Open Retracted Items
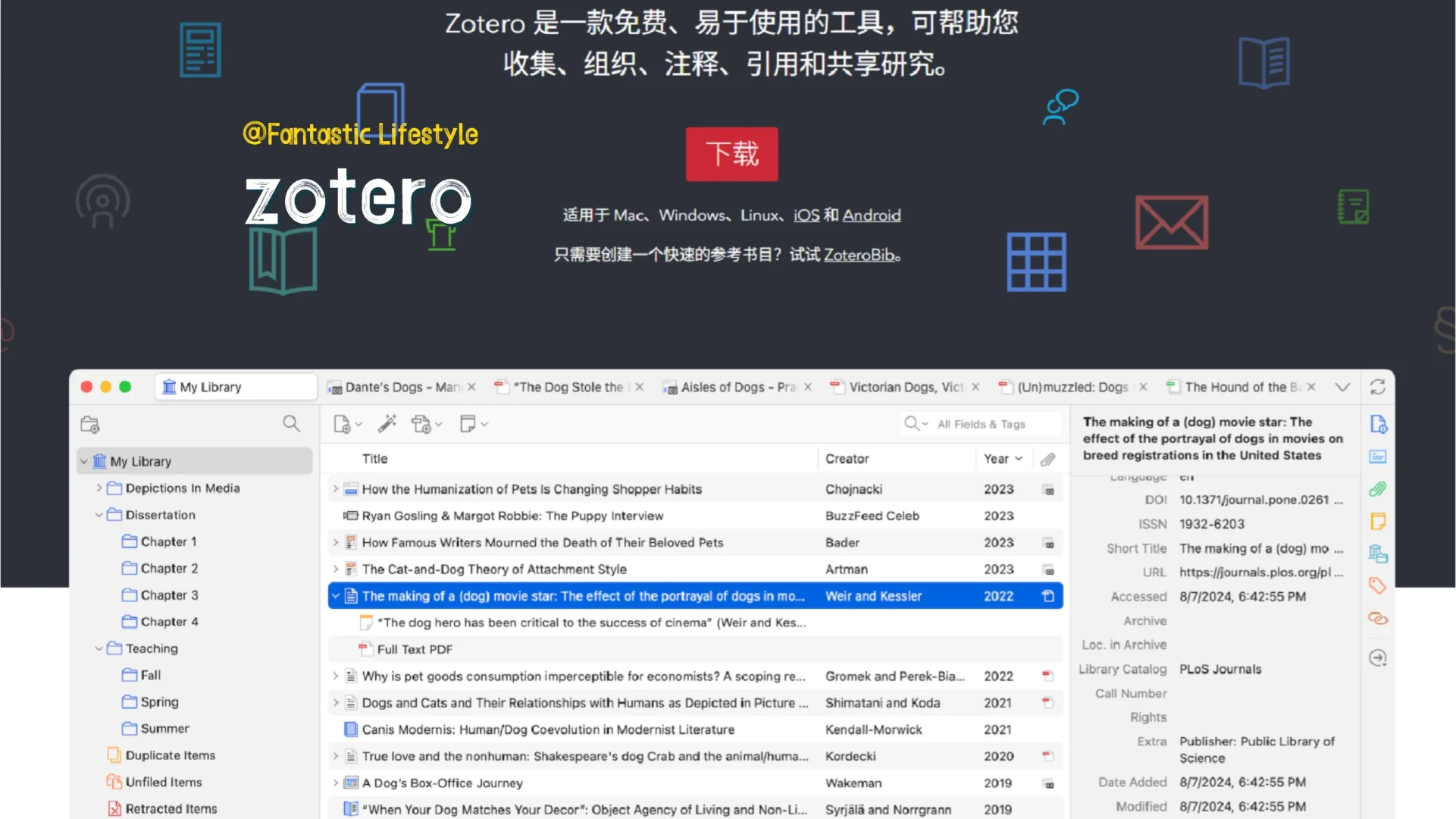 [161, 809]
